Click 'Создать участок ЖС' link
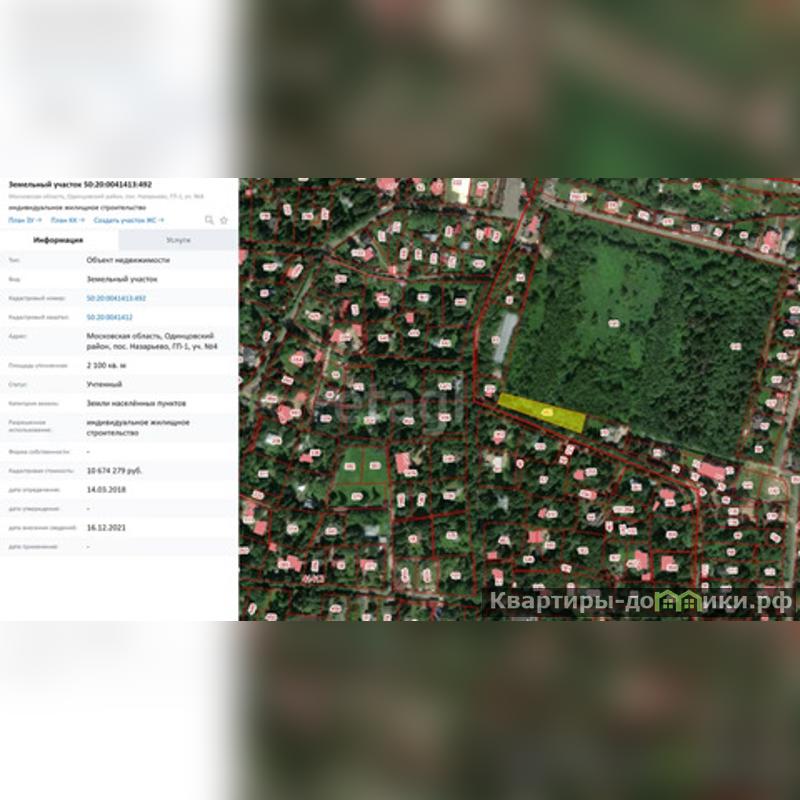The height and width of the screenshot is (800, 800). (128, 219)
